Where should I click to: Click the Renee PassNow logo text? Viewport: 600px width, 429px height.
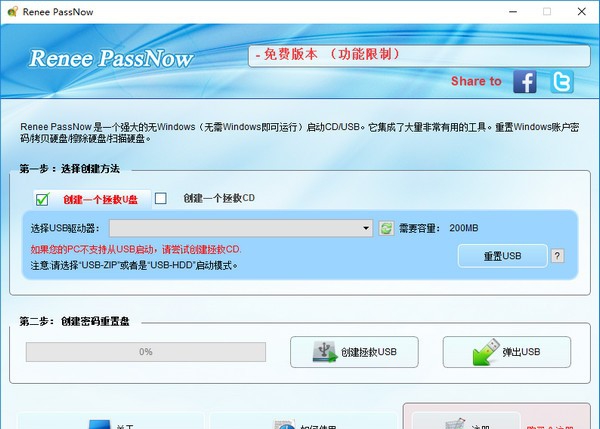[111, 59]
